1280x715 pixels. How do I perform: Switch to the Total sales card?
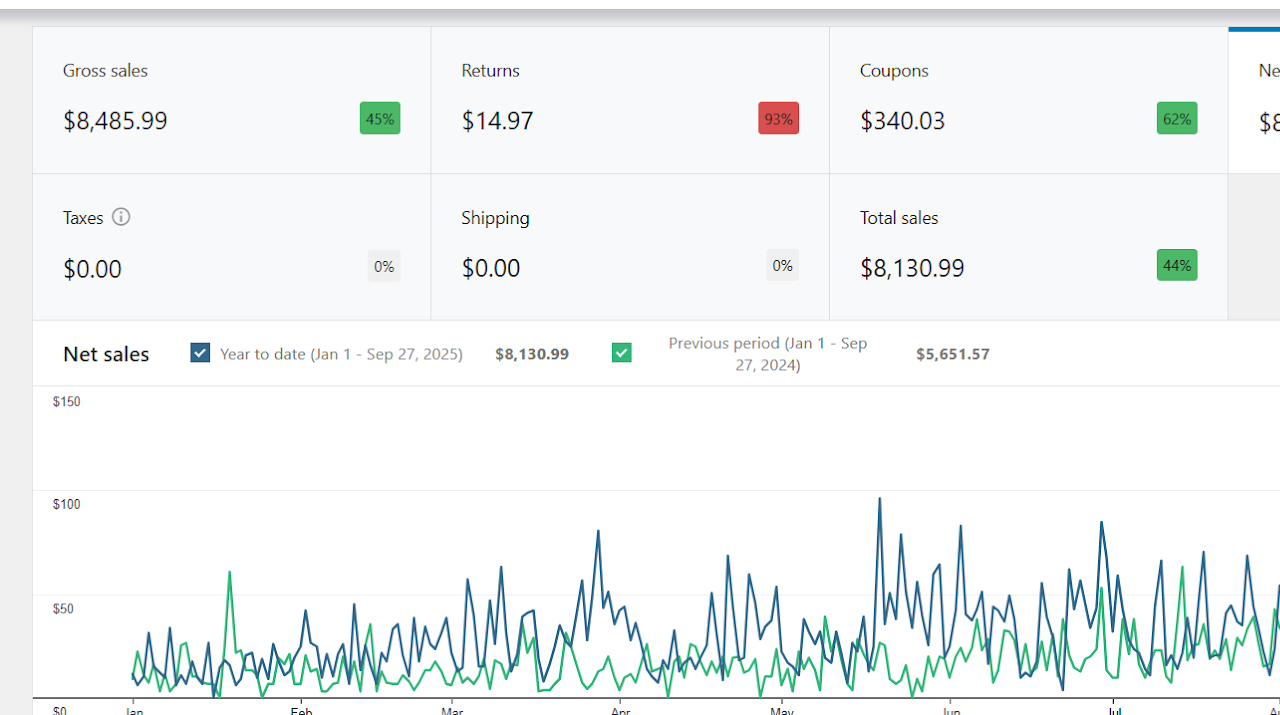1028,247
